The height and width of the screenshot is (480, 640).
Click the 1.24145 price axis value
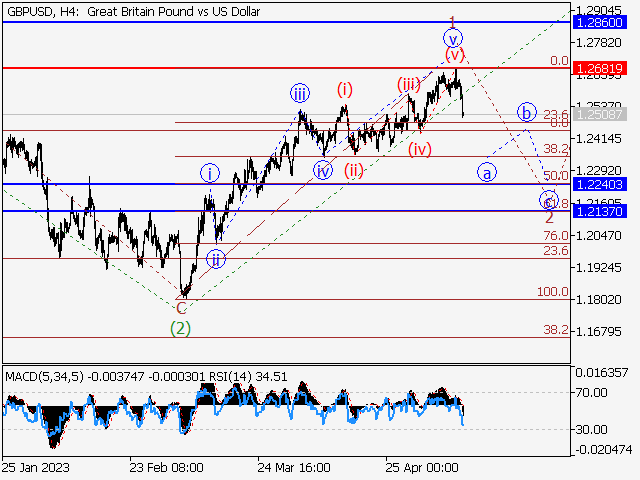coord(598,139)
